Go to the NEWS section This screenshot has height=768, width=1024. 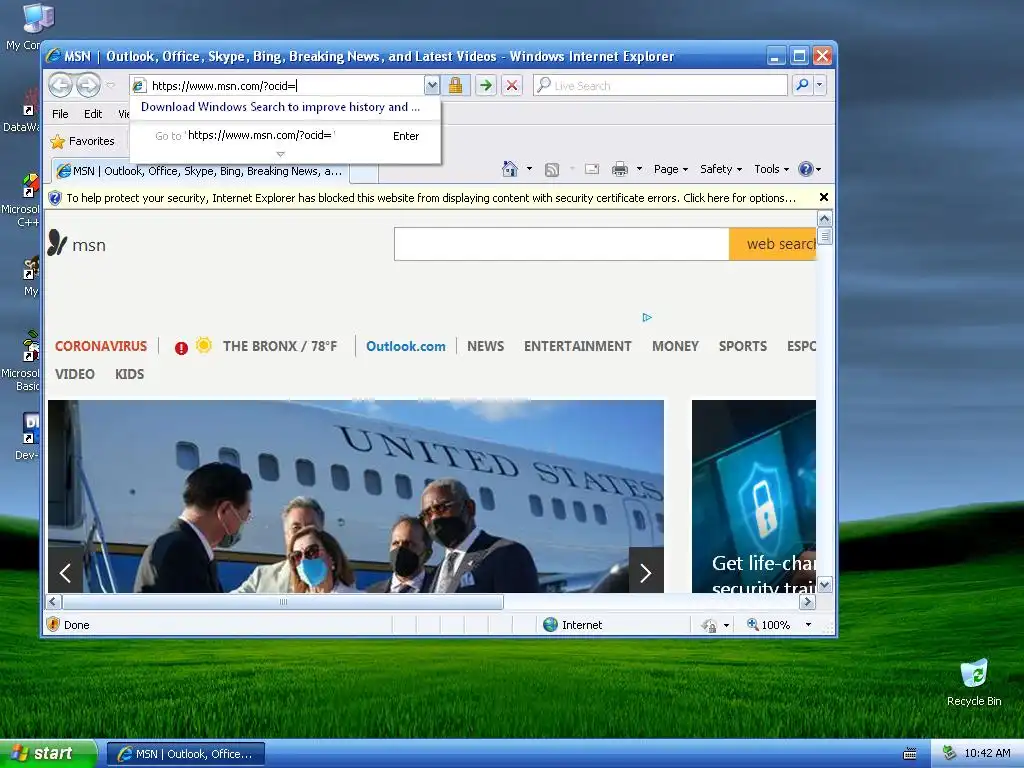485,346
